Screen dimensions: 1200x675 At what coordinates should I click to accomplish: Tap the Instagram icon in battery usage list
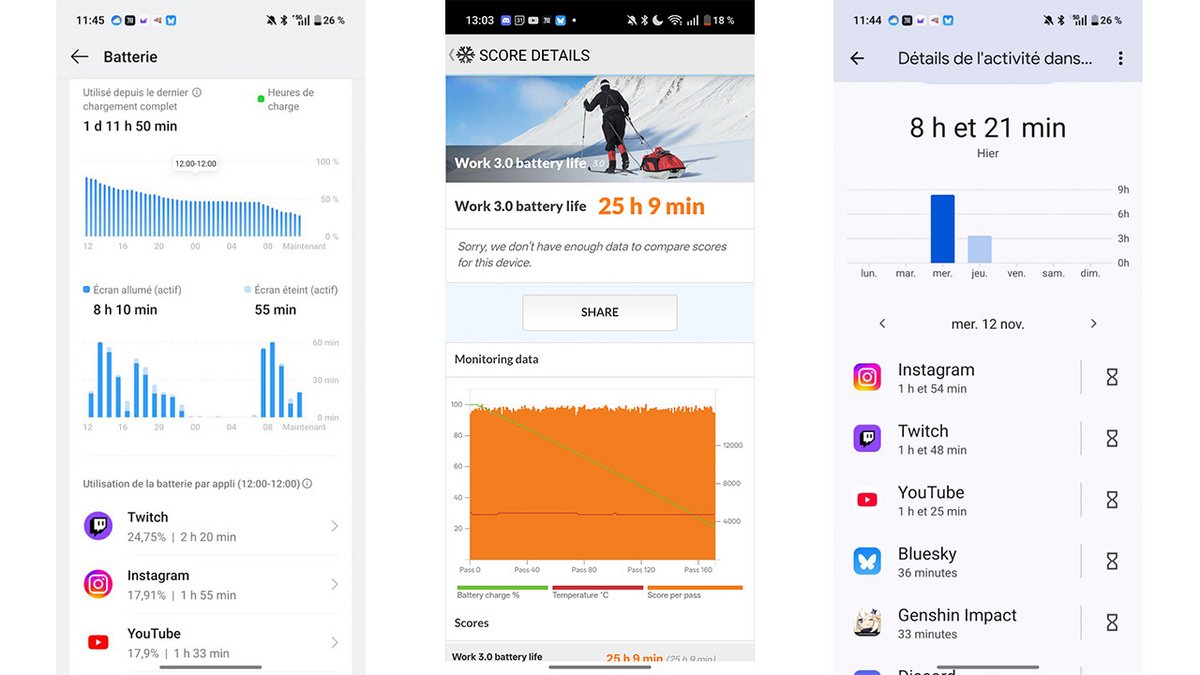coord(98,584)
